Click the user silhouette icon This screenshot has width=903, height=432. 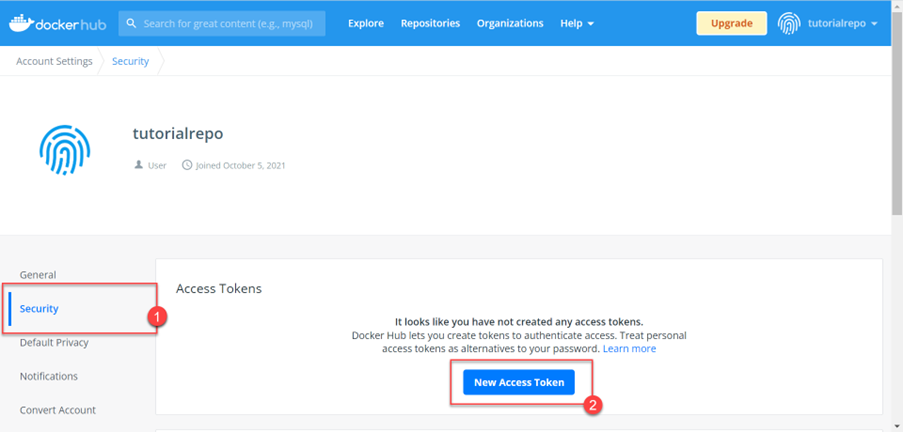[138, 165]
